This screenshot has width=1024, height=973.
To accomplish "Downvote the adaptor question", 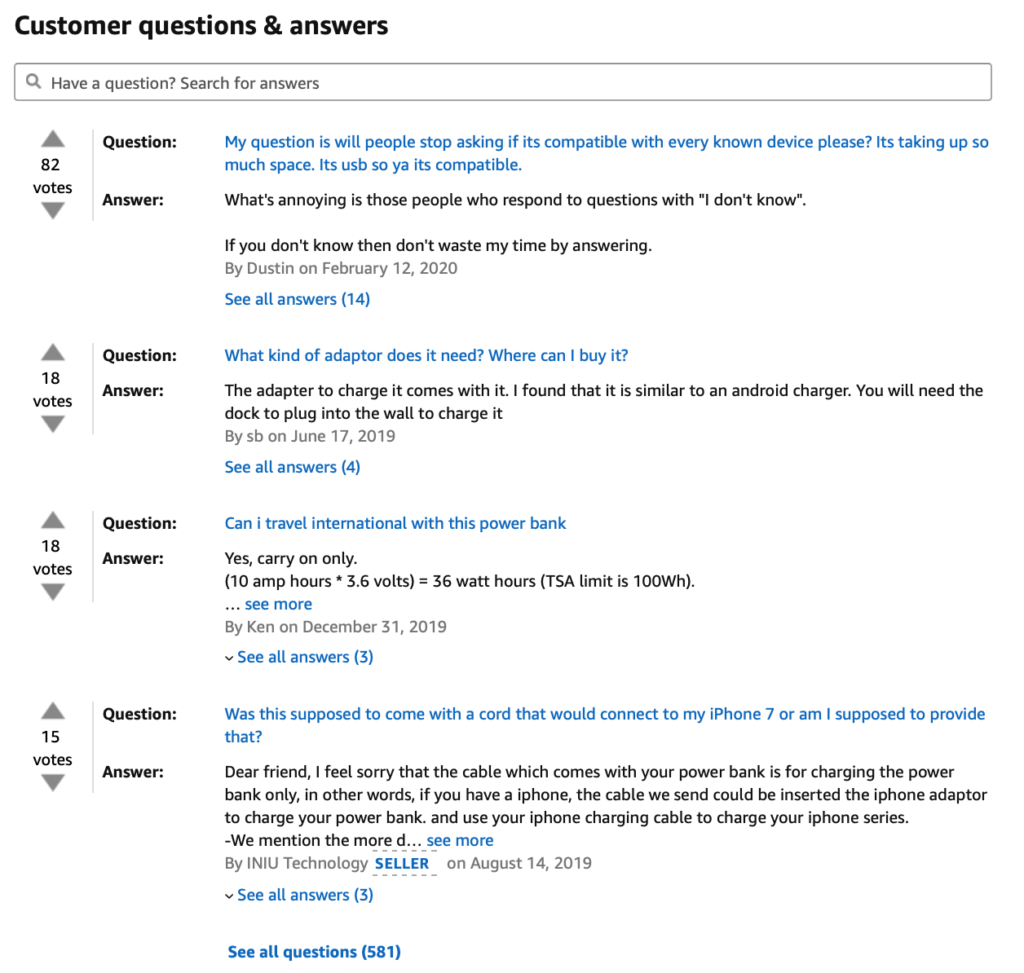I will pos(53,425).
